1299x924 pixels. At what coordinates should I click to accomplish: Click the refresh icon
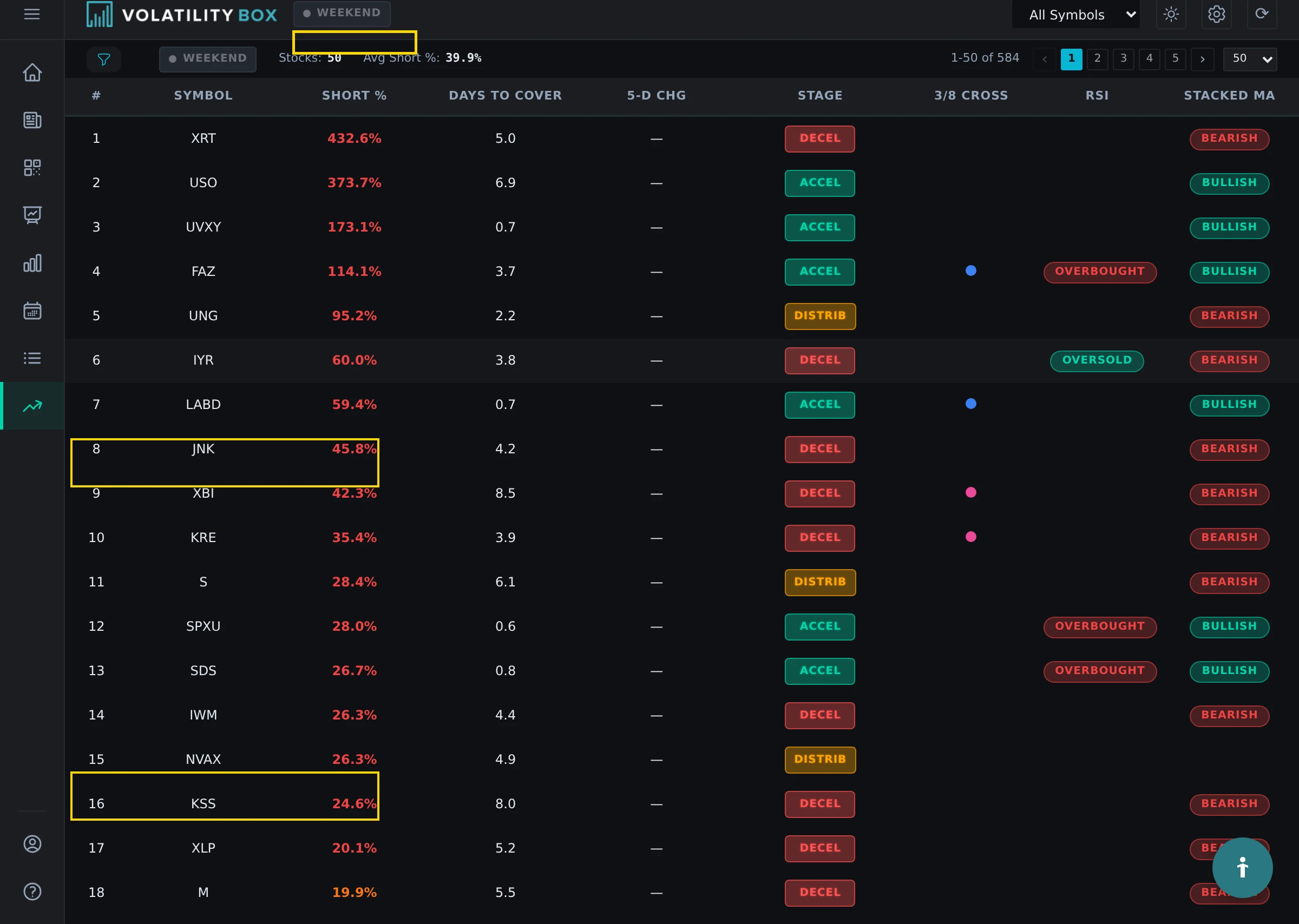pos(1262,14)
